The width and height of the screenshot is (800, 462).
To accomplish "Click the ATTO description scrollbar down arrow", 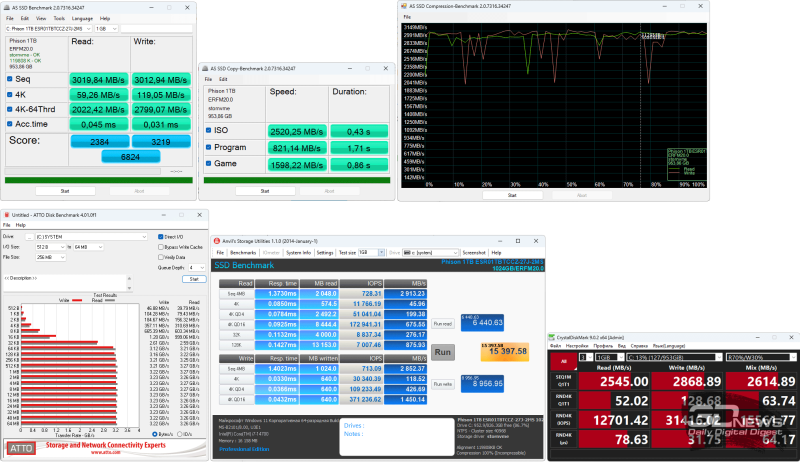I will point(129,288).
